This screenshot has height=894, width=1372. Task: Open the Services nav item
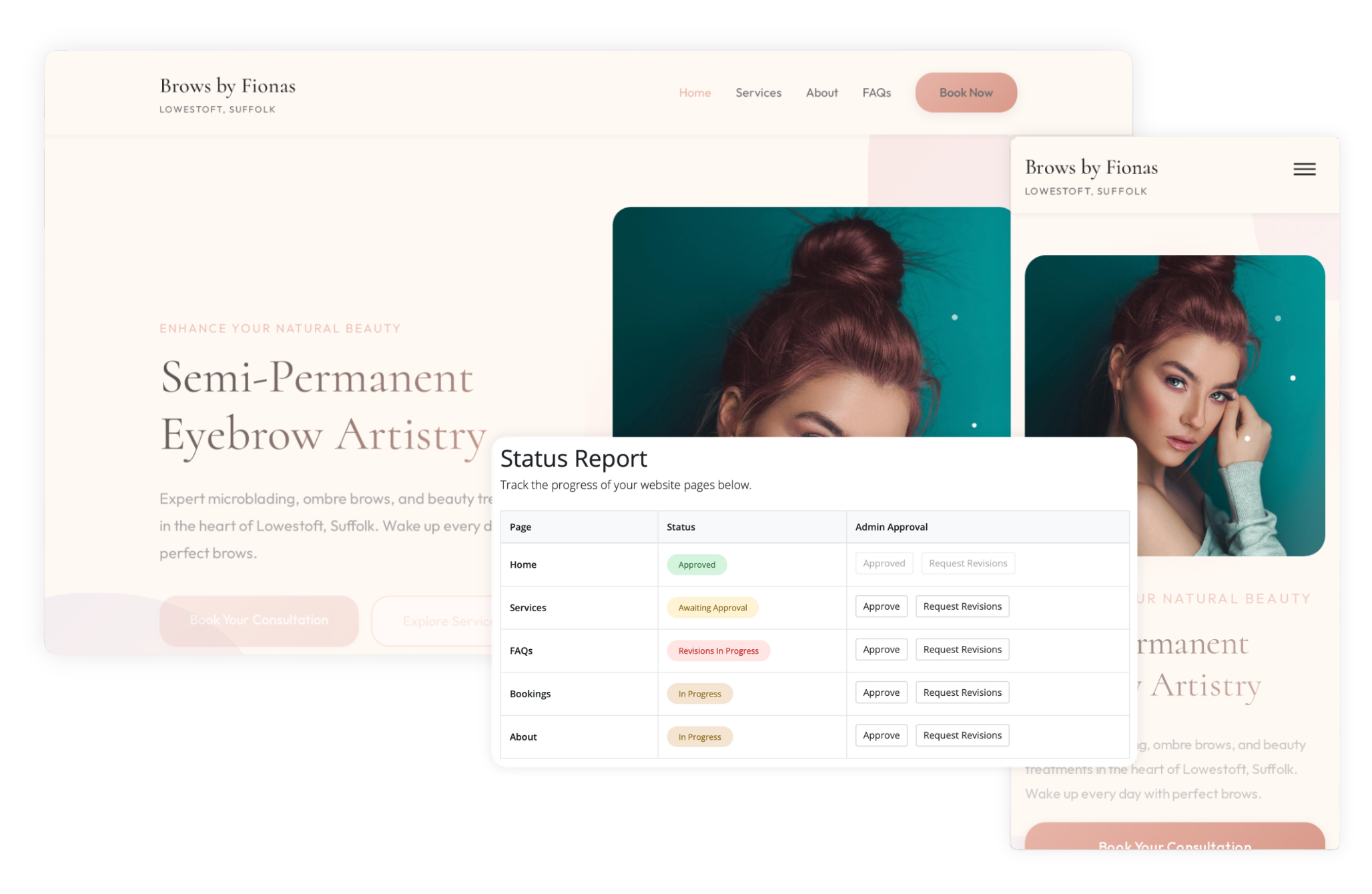point(758,93)
